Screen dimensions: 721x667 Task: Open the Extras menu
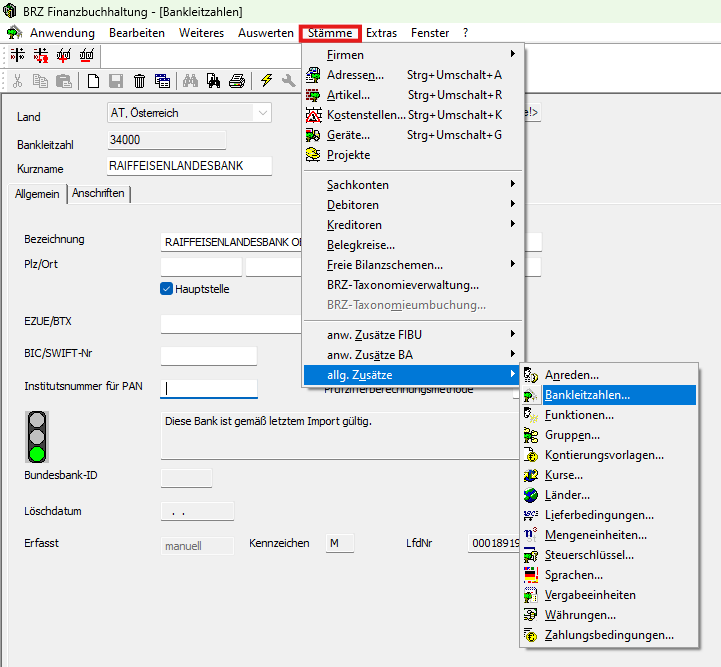coord(381,33)
